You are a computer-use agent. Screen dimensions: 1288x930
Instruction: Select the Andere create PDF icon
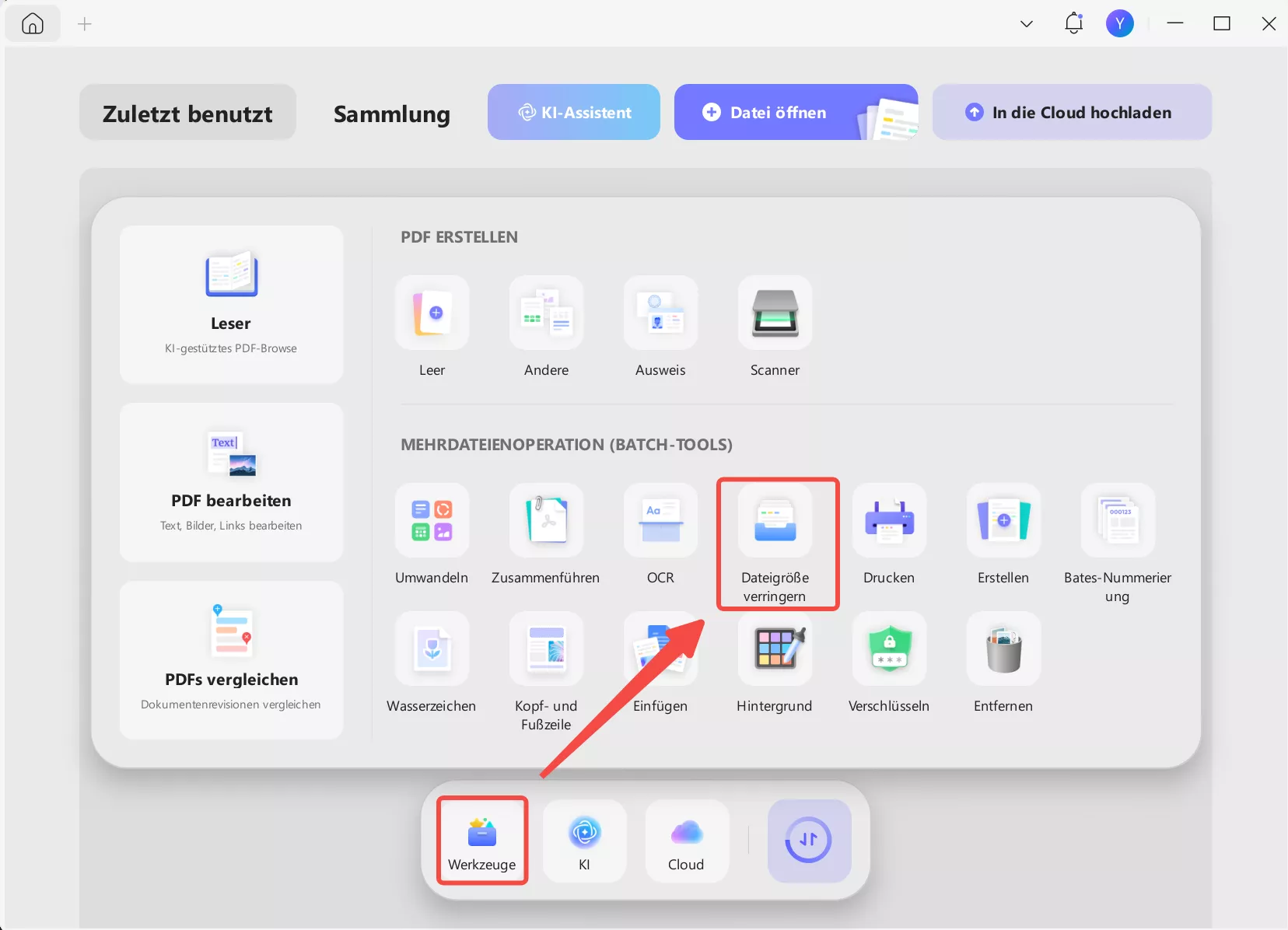tap(546, 313)
